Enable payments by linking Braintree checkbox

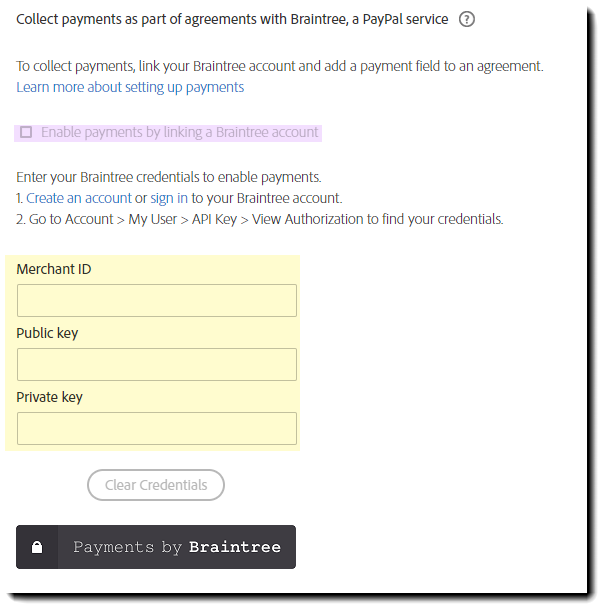click(26, 132)
